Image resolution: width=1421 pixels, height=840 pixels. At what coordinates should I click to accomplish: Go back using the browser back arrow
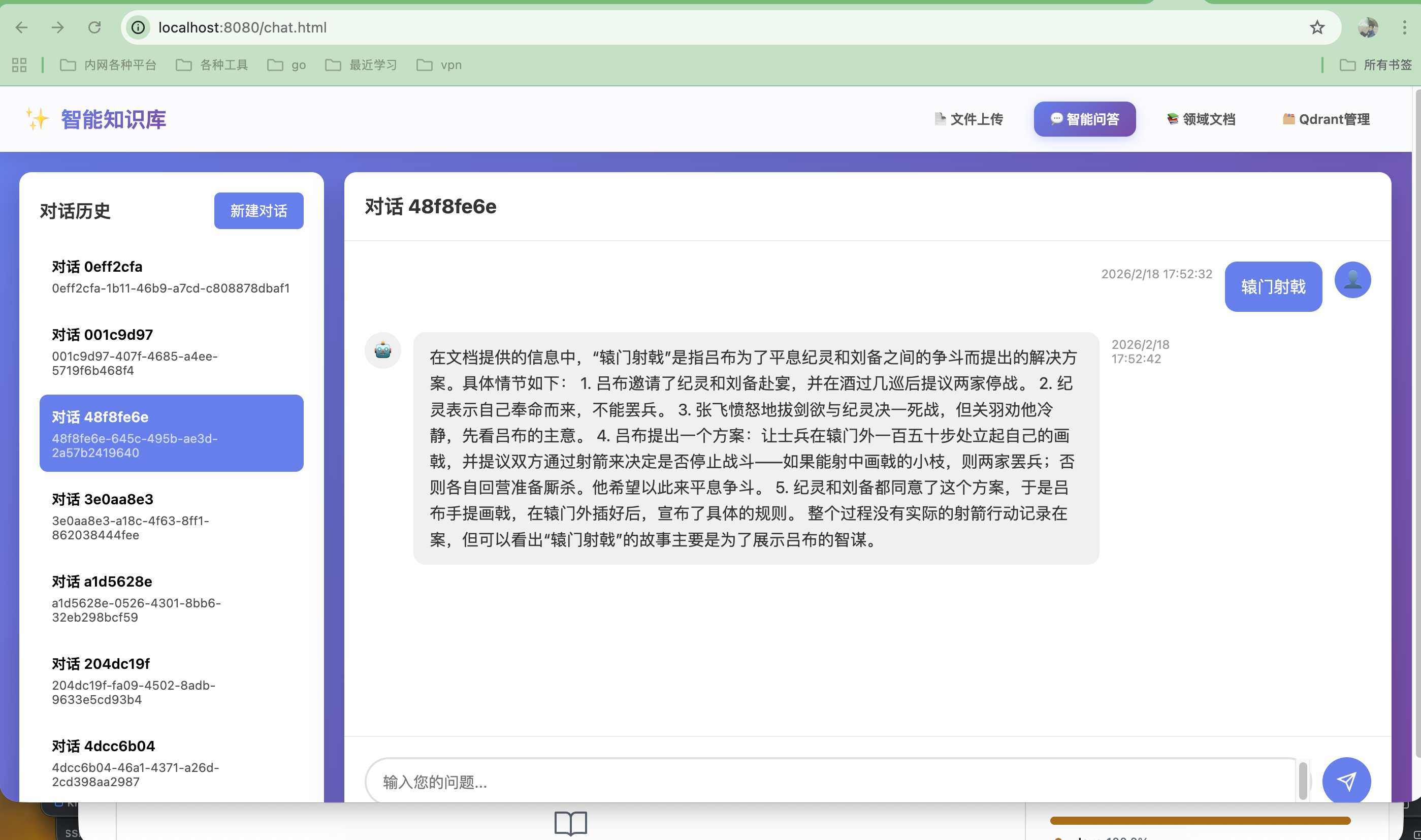point(21,27)
